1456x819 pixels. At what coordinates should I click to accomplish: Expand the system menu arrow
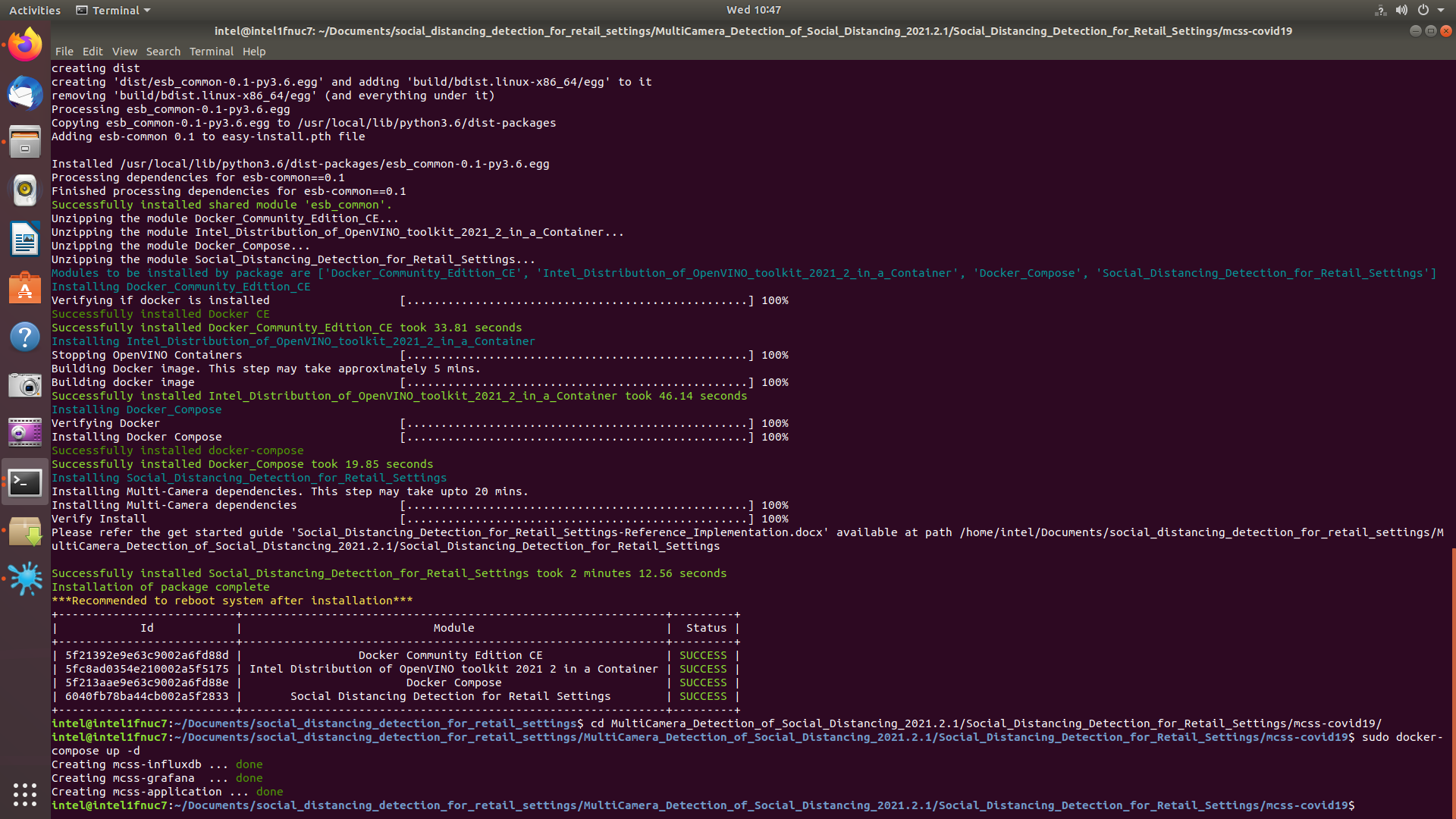tap(1441, 10)
